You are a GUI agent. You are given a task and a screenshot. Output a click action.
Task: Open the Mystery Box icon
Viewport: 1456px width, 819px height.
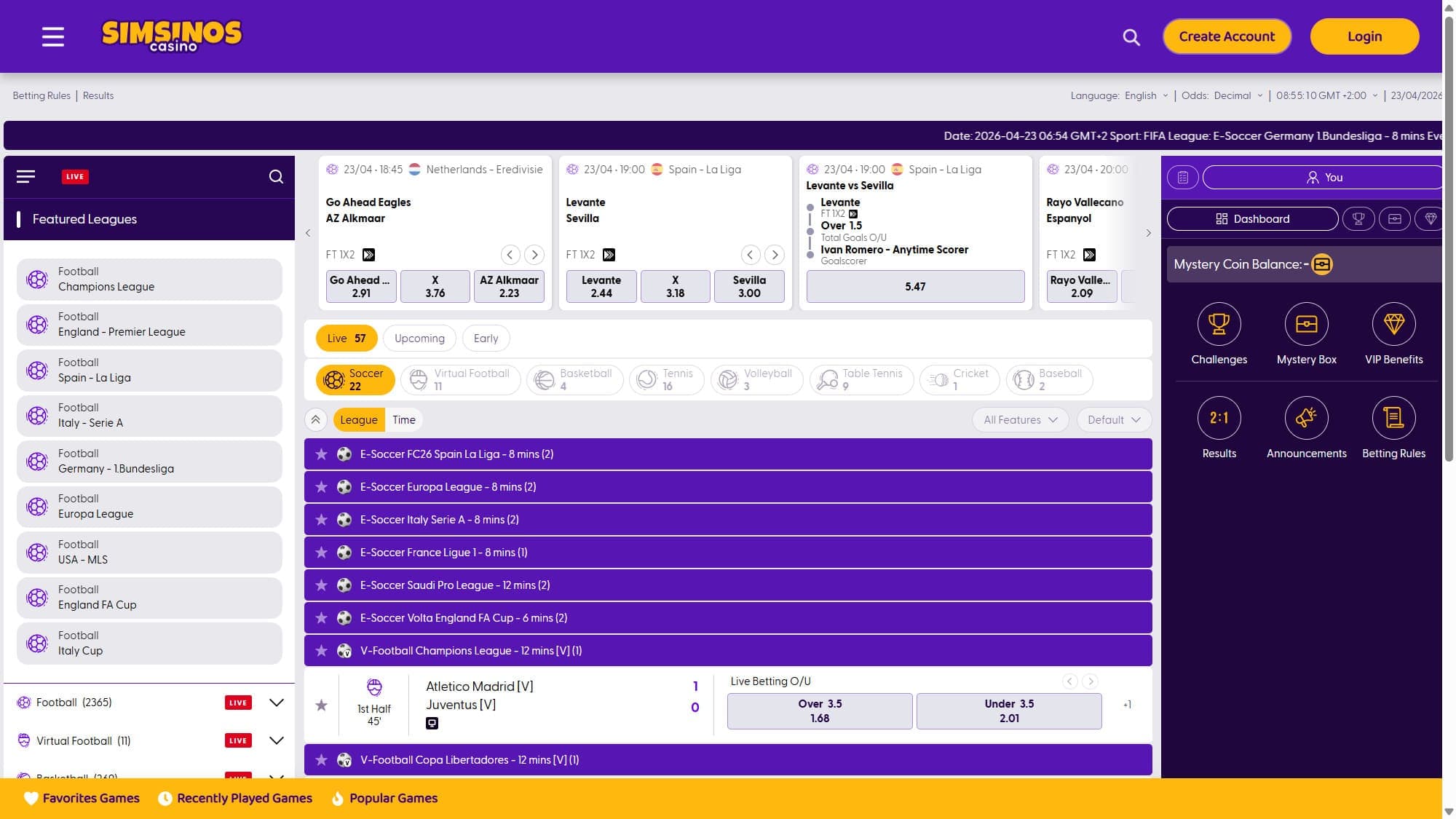coord(1306,324)
